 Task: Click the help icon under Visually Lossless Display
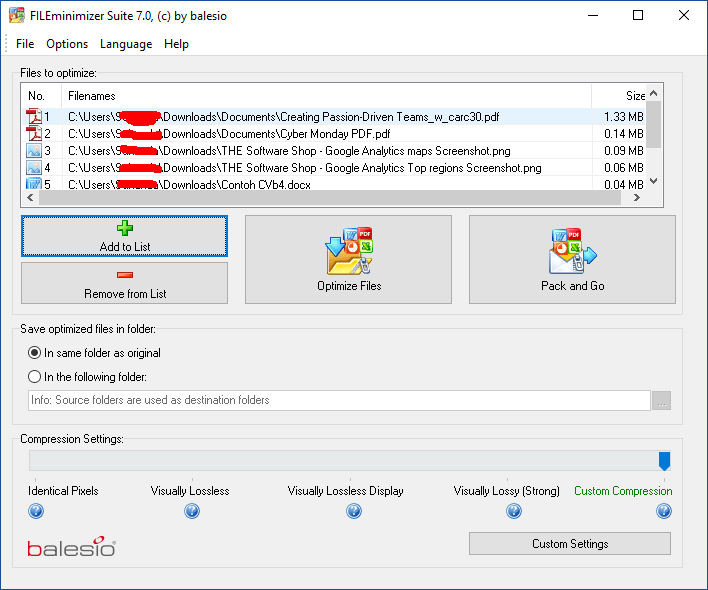coord(354,511)
